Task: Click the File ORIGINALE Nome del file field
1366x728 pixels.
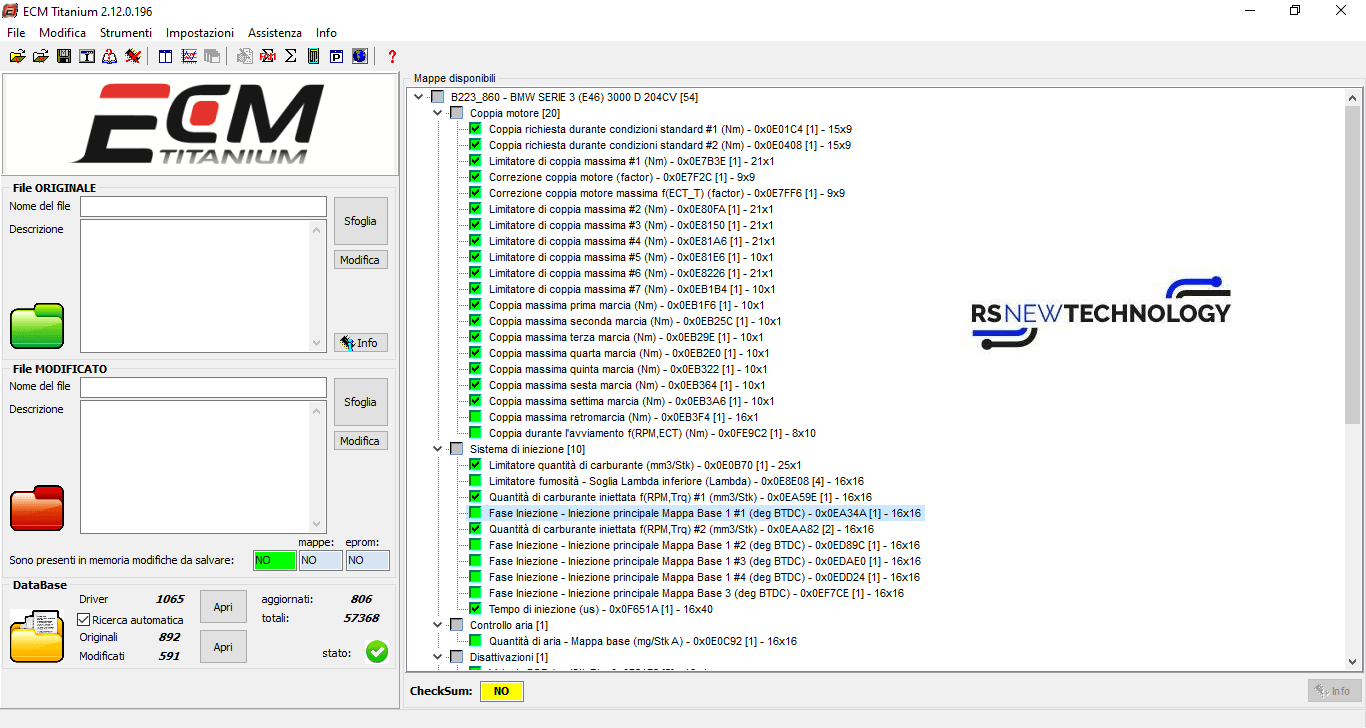Action: click(204, 206)
